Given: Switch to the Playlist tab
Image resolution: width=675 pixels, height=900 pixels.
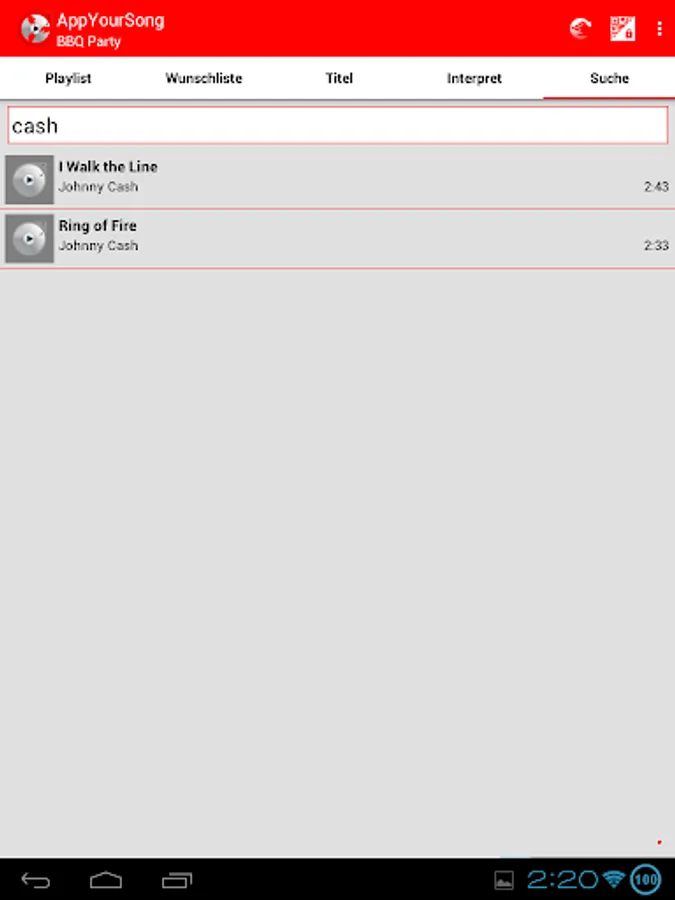Looking at the screenshot, I should (x=68, y=78).
